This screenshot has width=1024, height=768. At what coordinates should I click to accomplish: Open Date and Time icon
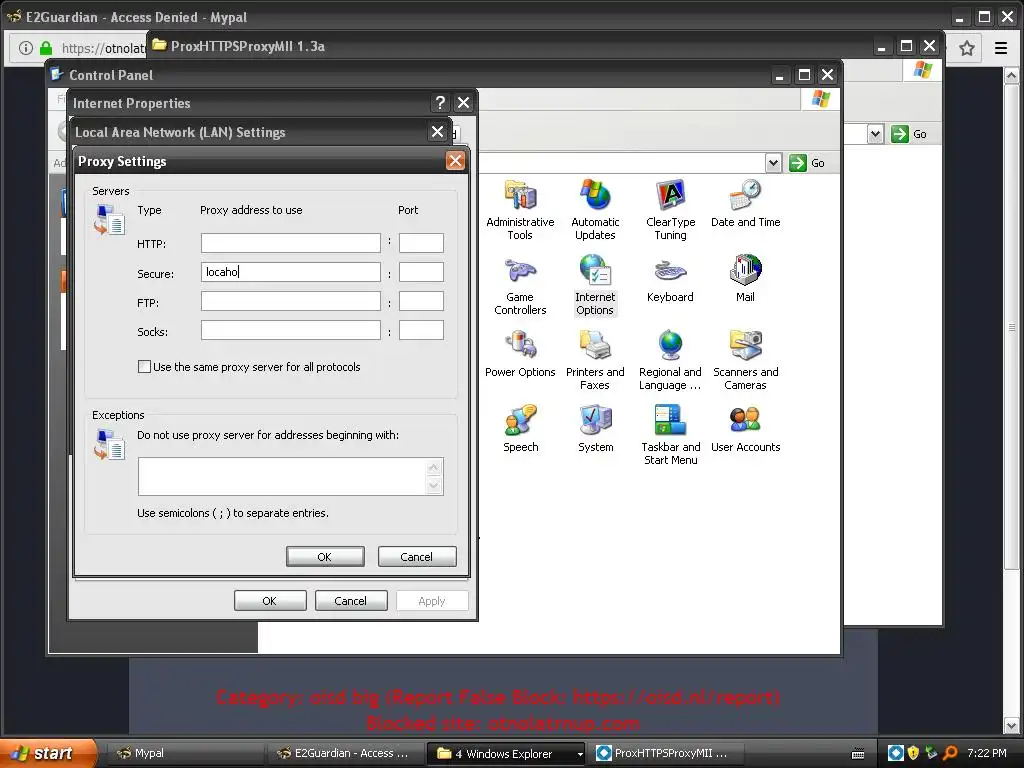(x=745, y=203)
